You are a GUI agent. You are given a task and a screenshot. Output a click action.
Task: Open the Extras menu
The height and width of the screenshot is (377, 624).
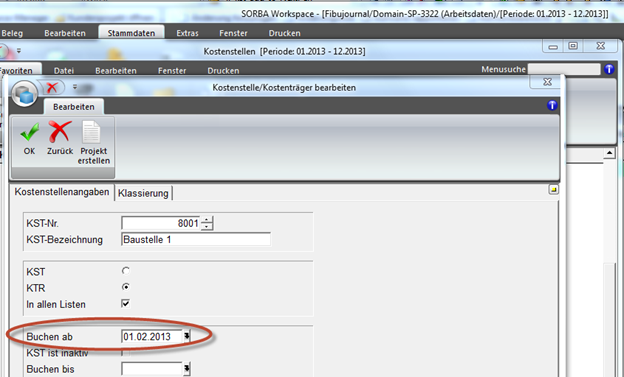(187, 33)
